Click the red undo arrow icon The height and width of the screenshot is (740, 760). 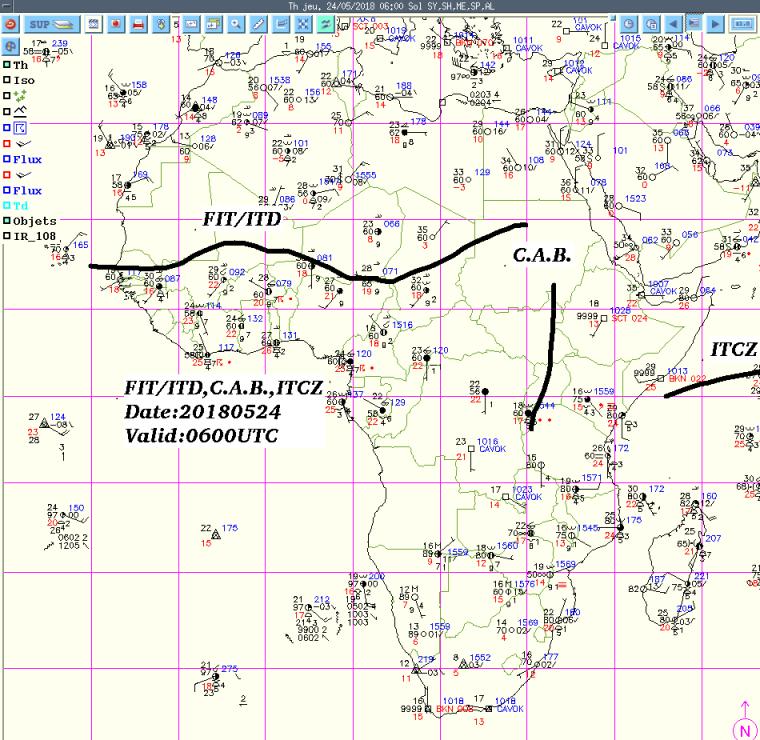pyautogui.click(x=11, y=24)
